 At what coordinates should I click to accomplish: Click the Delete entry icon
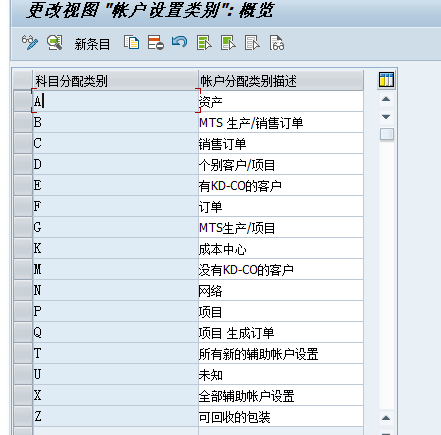[x=156, y=43]
